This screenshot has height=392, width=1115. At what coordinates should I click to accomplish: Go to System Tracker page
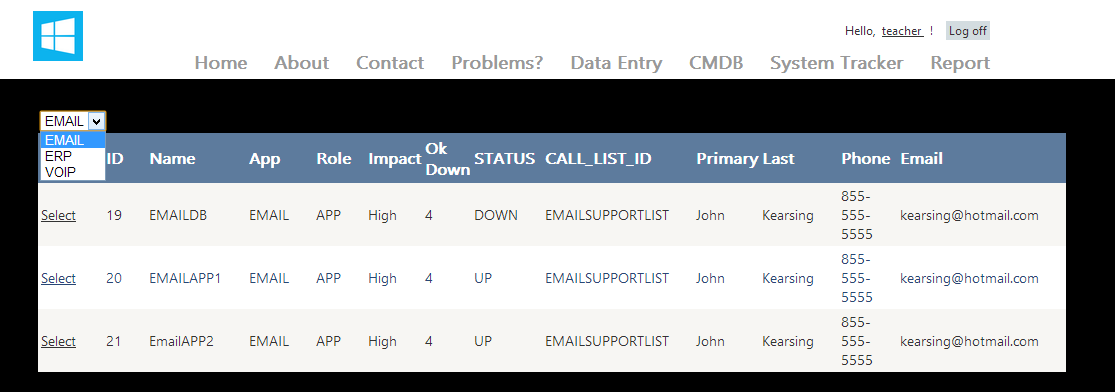tap(836, 63)
